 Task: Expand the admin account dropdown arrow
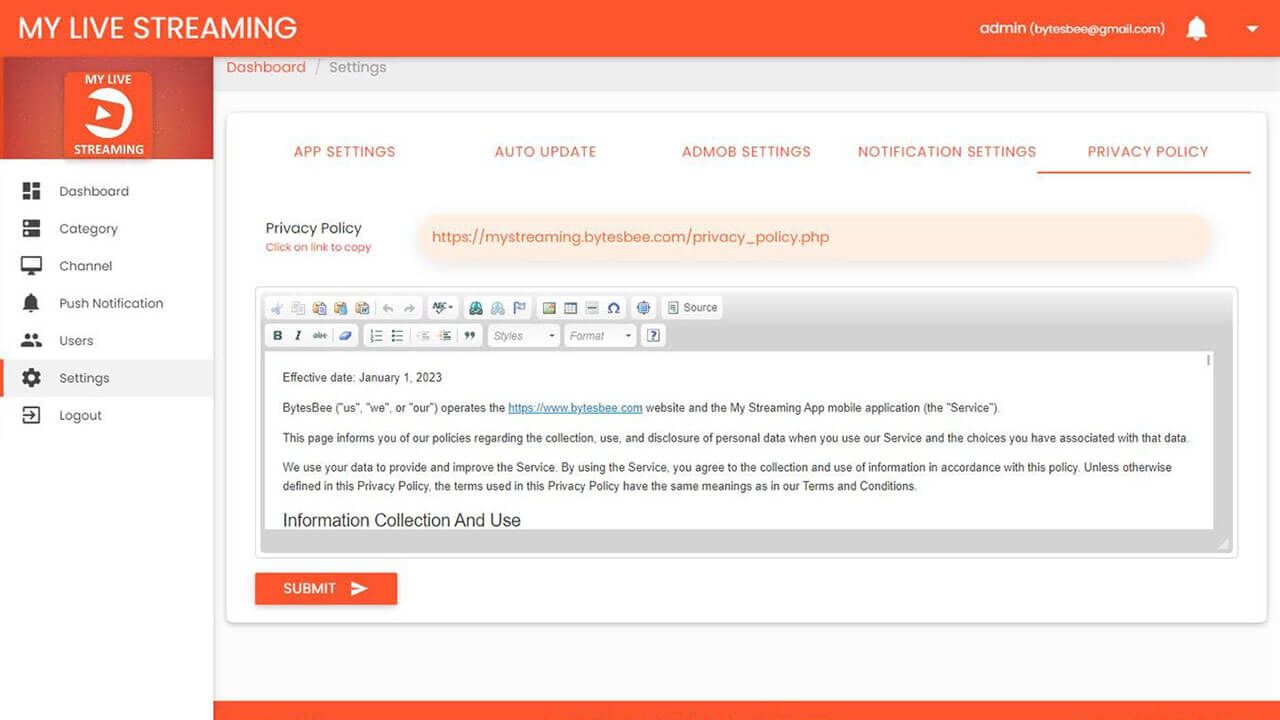tap(1252, 29)
